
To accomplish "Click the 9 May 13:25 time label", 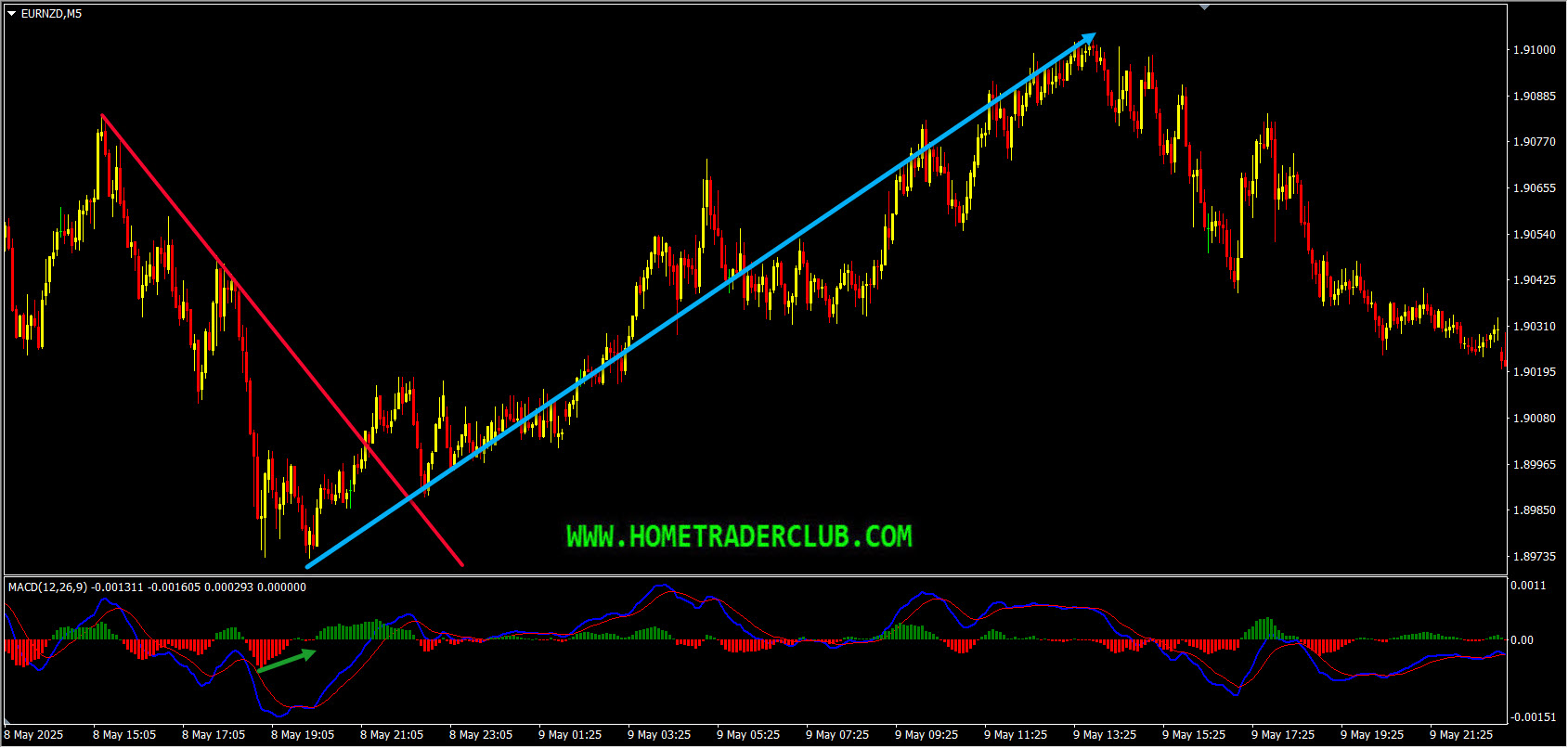I will (1105, 735).
